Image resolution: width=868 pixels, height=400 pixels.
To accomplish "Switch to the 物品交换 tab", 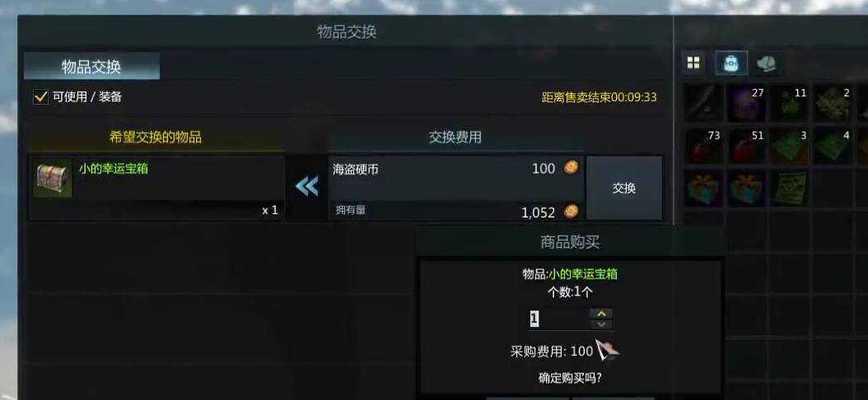I will (x=92, y=66).
